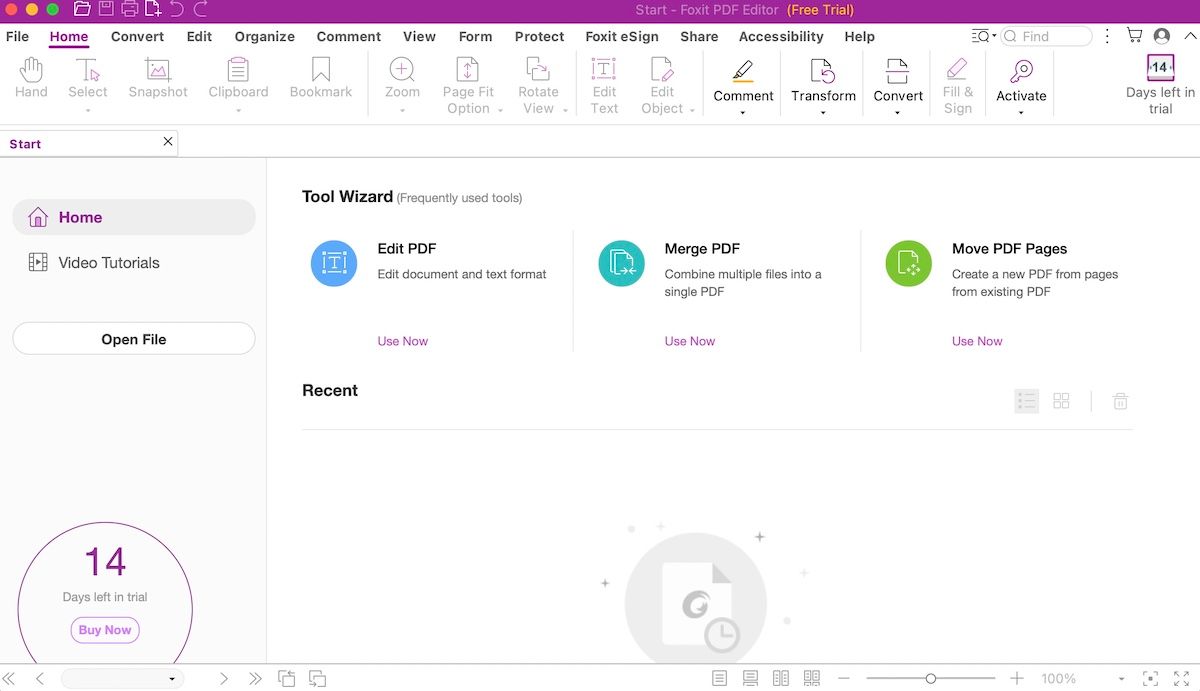Click the Open folder icon in title bar

pyautogui.click(x=82, y=10)
